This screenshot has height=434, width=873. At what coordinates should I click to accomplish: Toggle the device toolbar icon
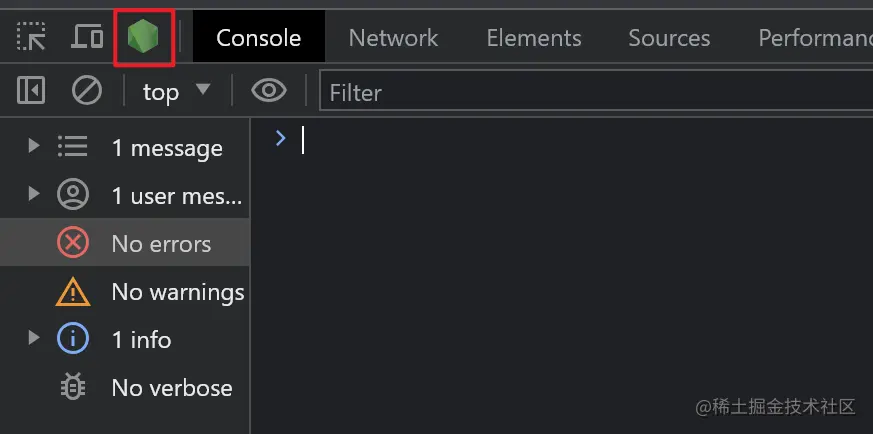88,38
